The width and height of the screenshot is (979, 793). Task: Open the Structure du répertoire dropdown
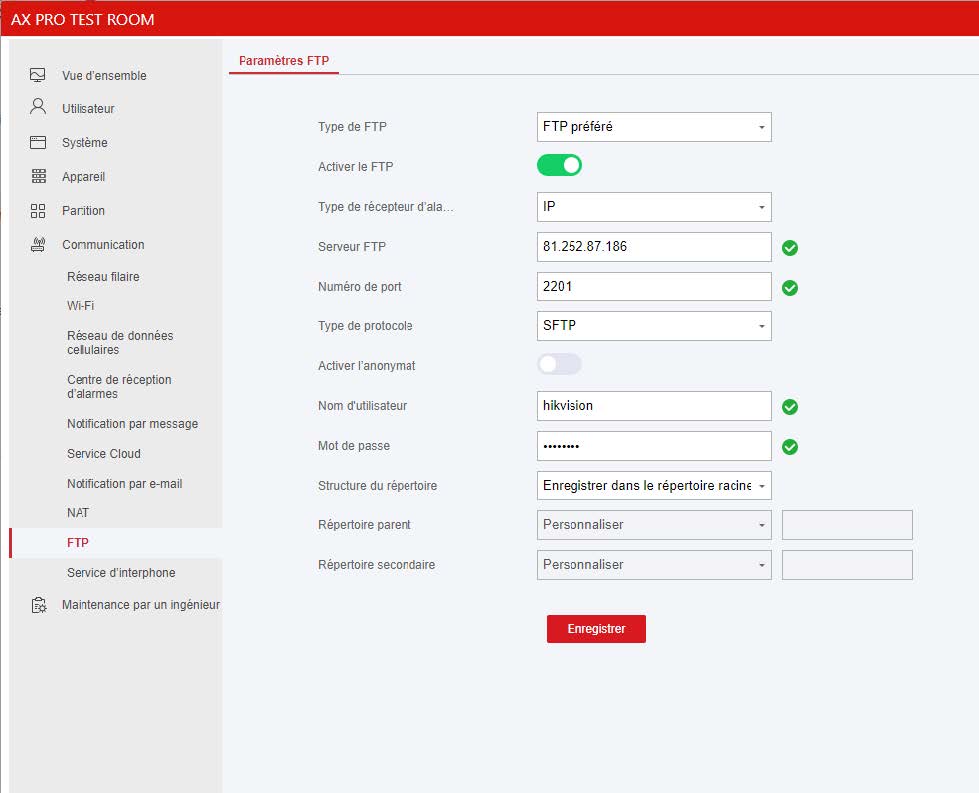tap(654, 485)
